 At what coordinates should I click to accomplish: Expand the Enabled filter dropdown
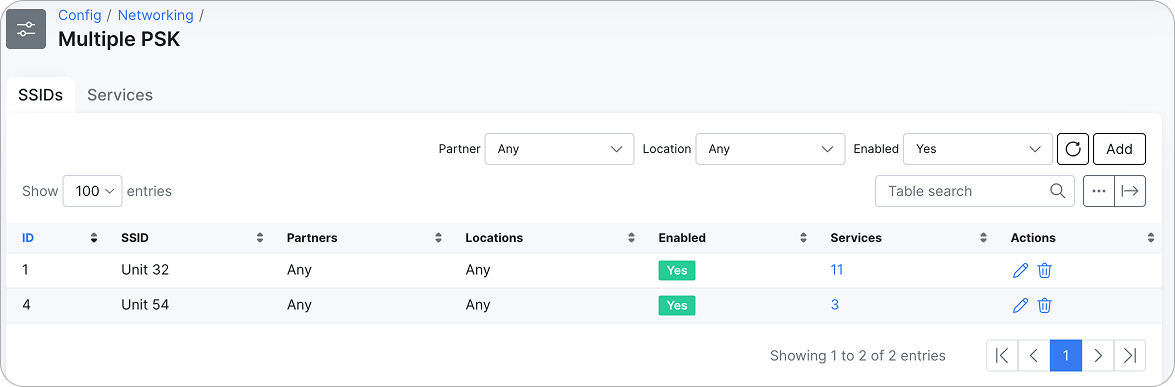(977, 148)
